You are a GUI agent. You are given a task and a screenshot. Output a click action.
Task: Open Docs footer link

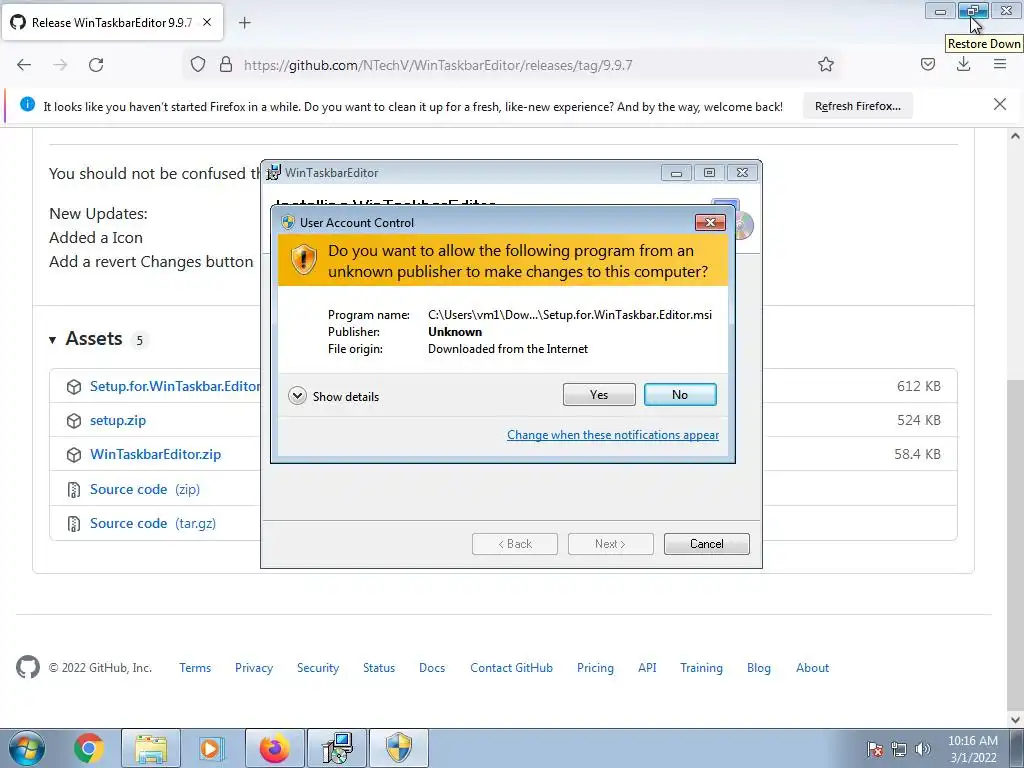432,668
